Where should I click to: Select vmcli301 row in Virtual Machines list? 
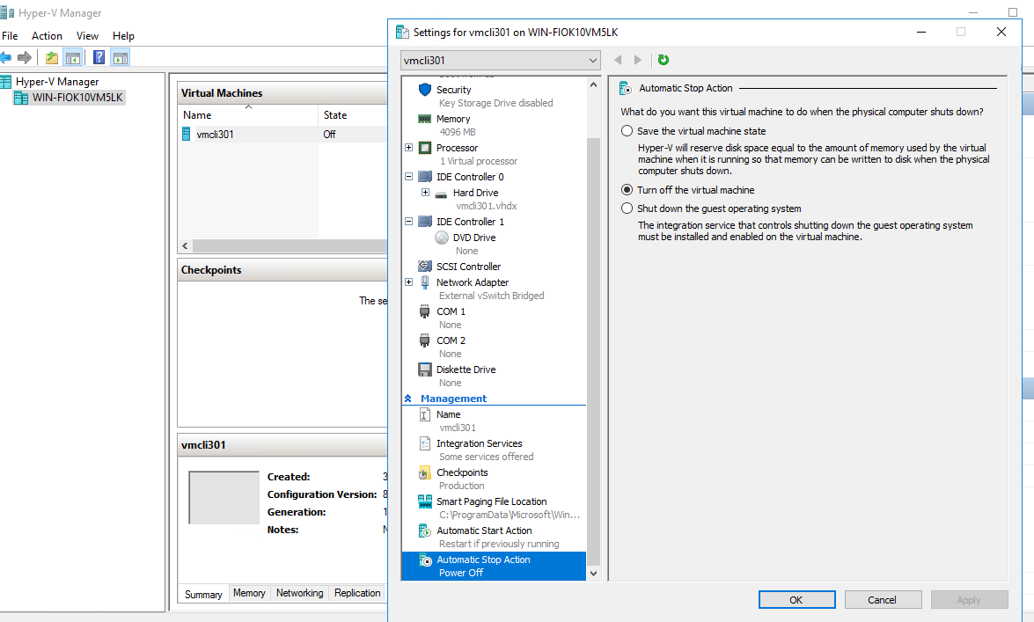(284, 134)
